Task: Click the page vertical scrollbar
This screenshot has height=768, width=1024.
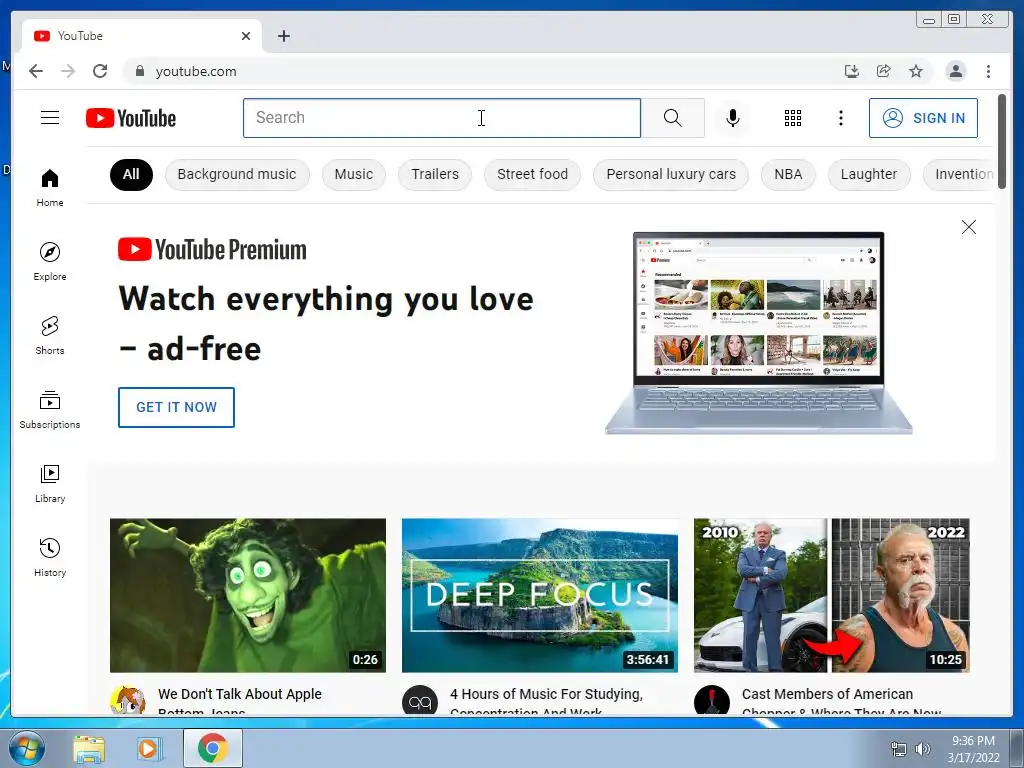Action: point(1002,141)
